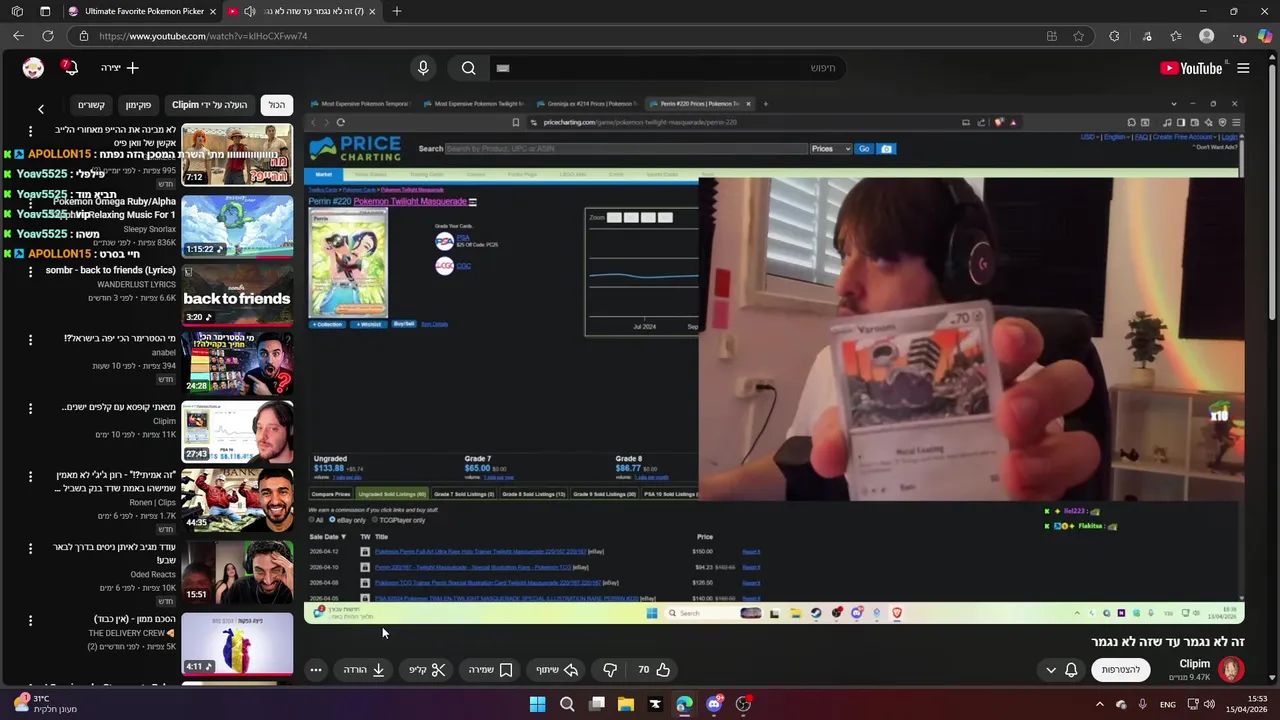Screen dimensions: 1280x720
Task: Open the YouTube notifications bell
Action: pyautogui.click(x=69, y=68)
